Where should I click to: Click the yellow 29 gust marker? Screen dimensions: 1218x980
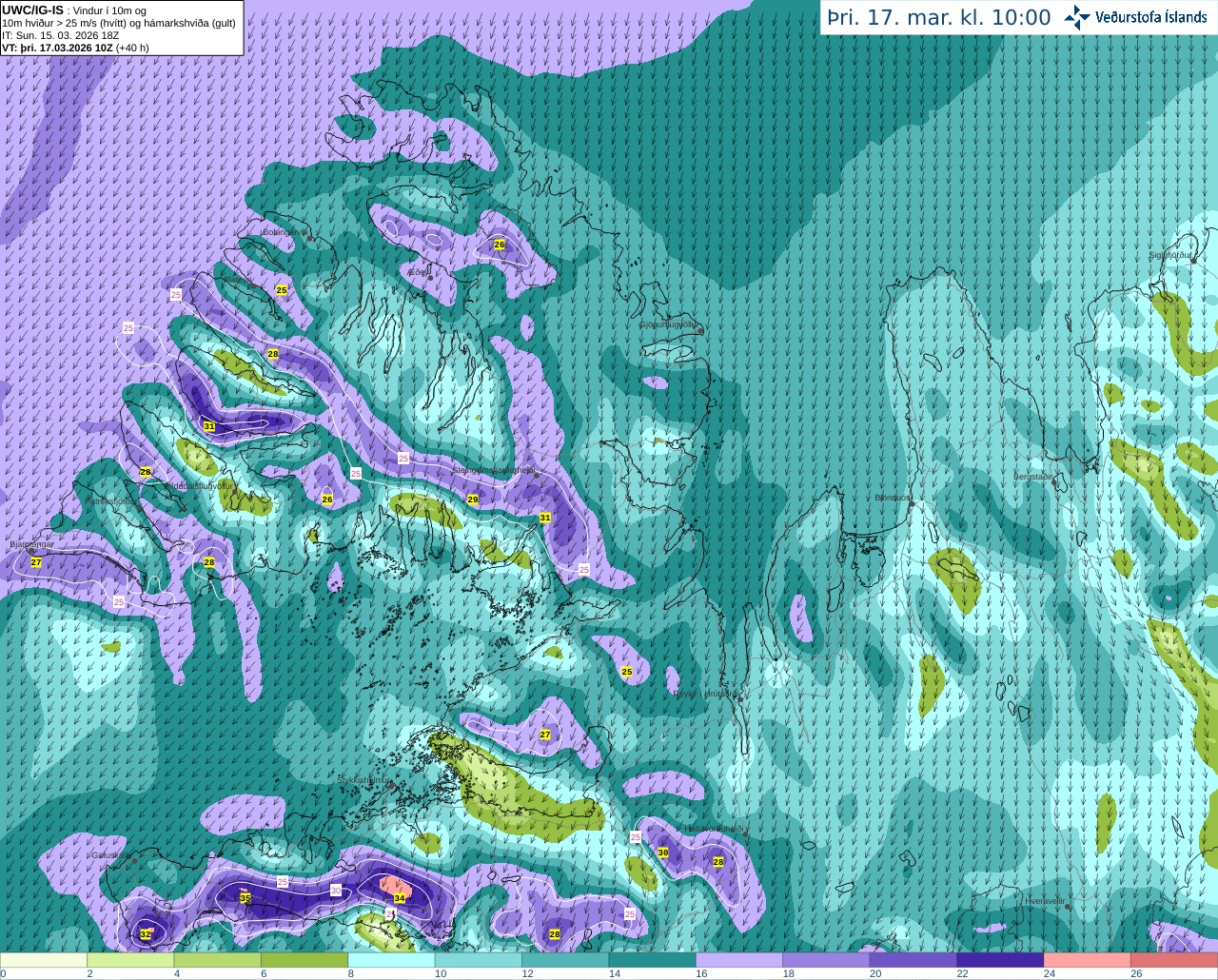(x=473, y=500)
